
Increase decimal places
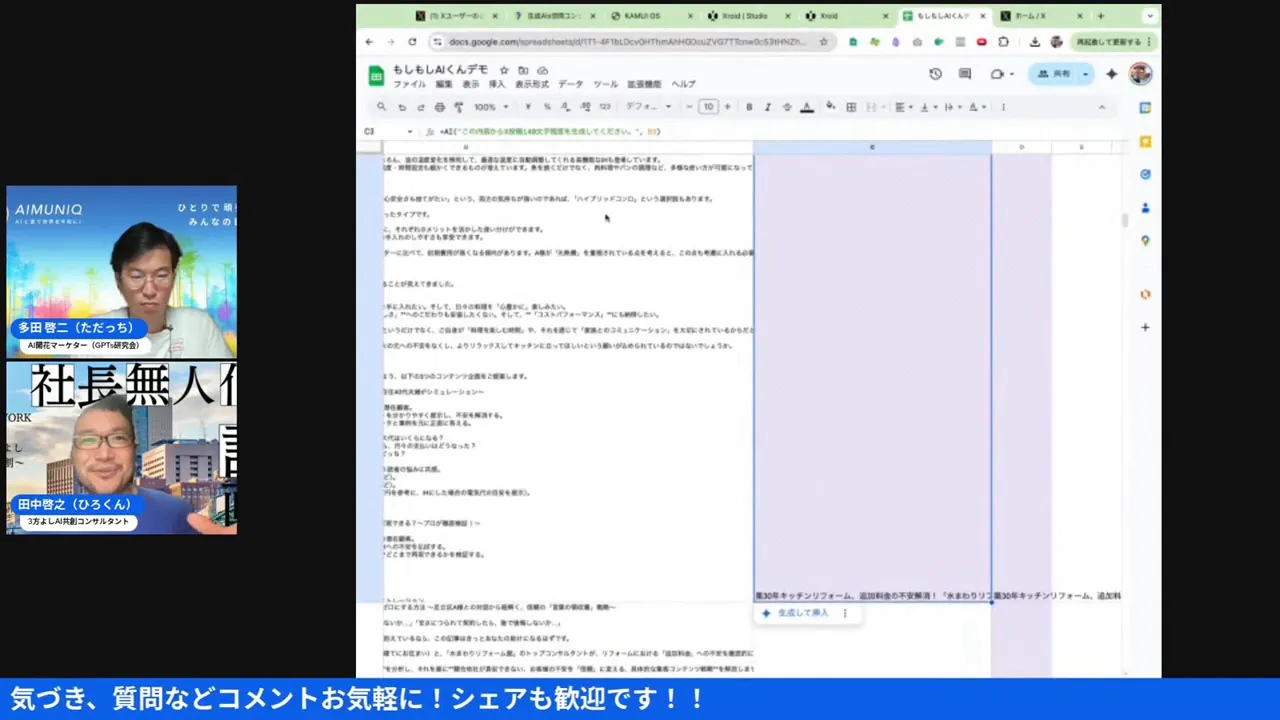tap(585, 107)
